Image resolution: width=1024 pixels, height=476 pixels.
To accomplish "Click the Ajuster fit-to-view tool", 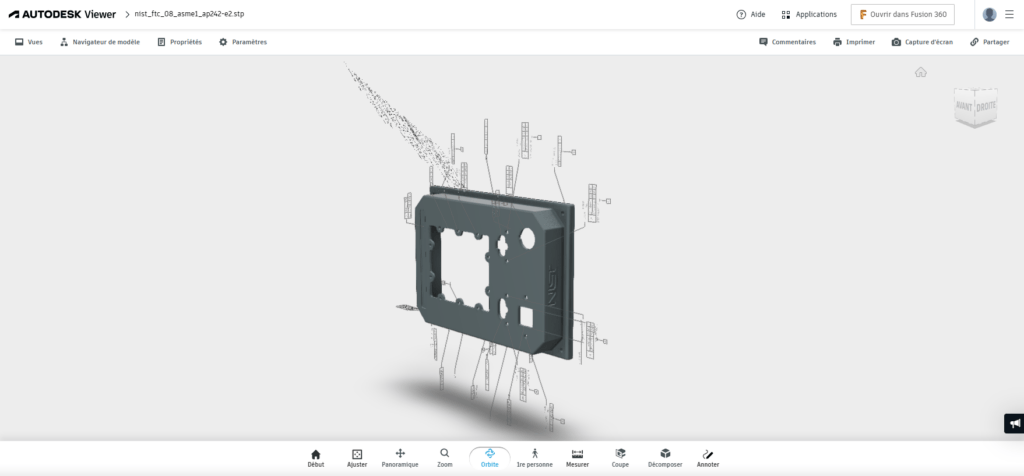I will tap(357, 458).
